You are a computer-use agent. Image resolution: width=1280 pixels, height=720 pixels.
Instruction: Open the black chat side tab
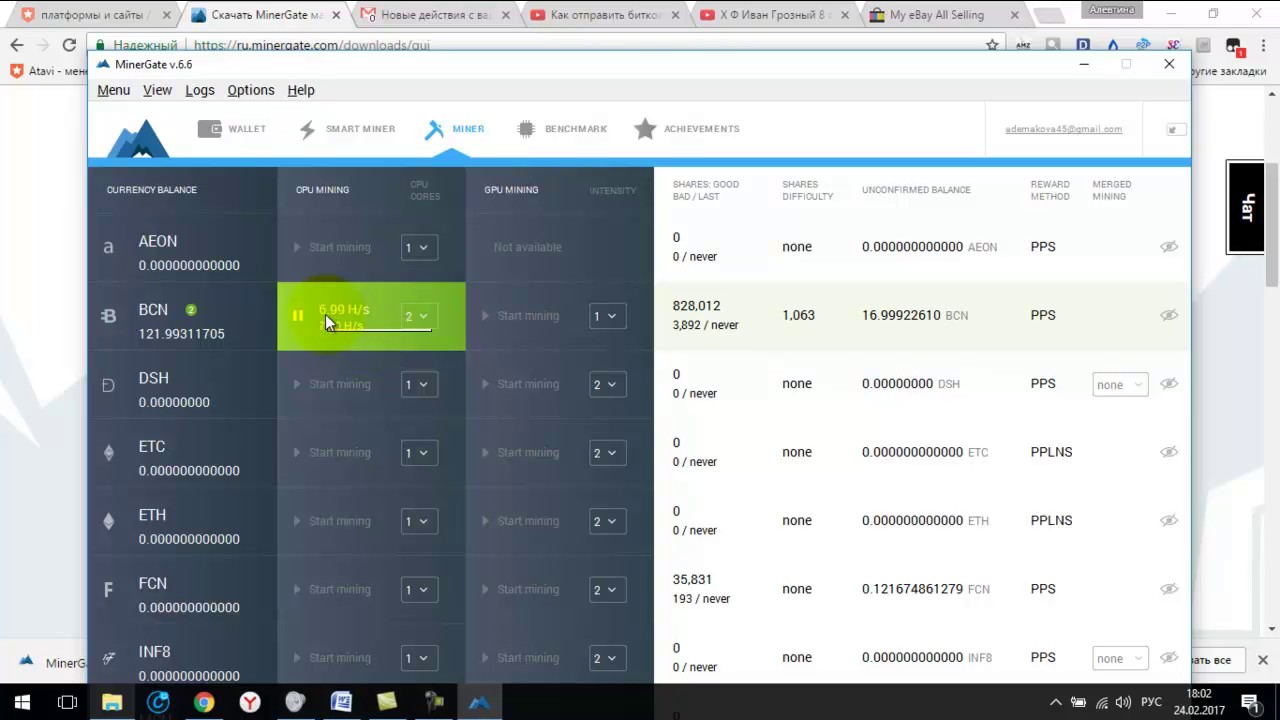tap(1246, 207)
